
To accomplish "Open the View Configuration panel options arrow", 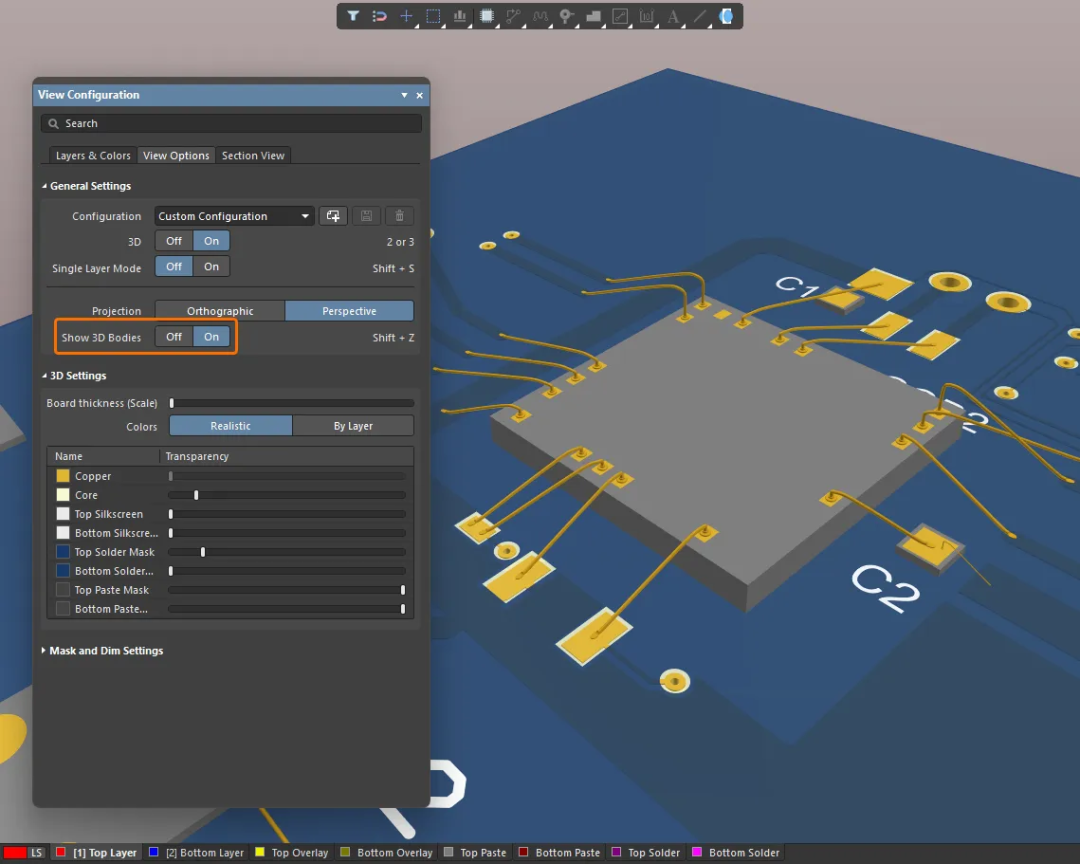I will point(404,95).
